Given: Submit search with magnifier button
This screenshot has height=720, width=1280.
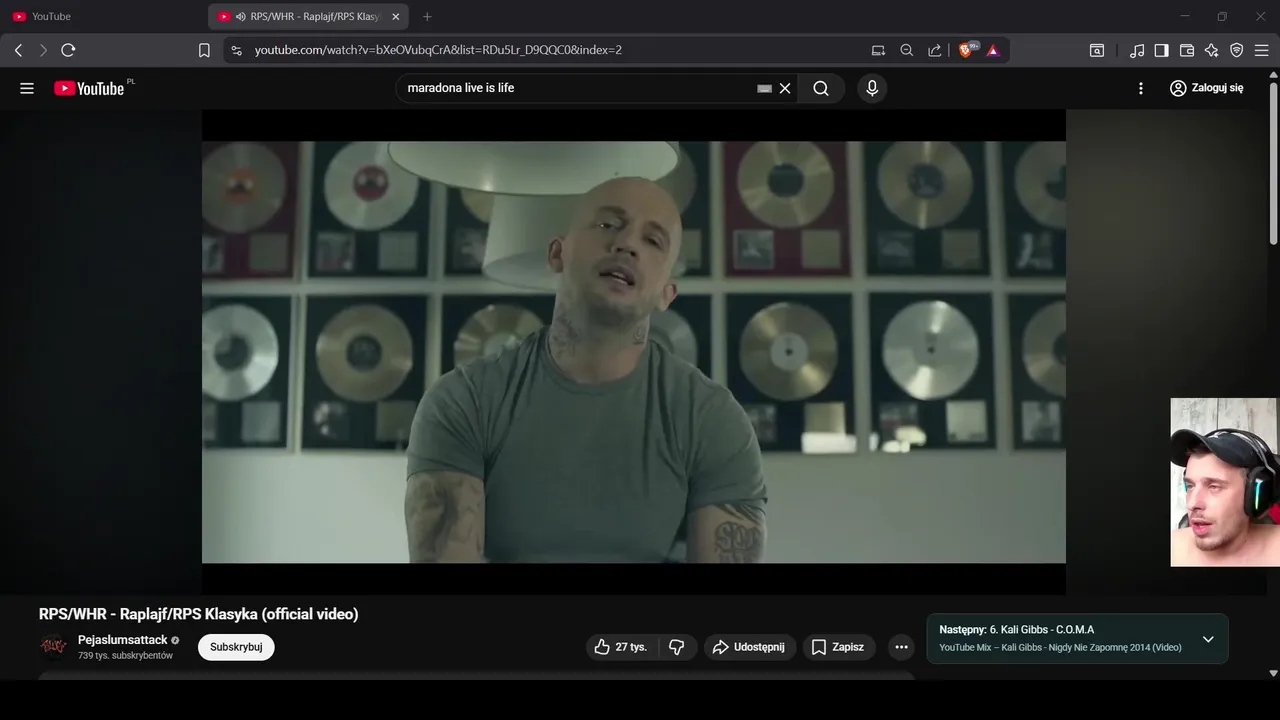Looking at the screenshot, I should point(821,88).
